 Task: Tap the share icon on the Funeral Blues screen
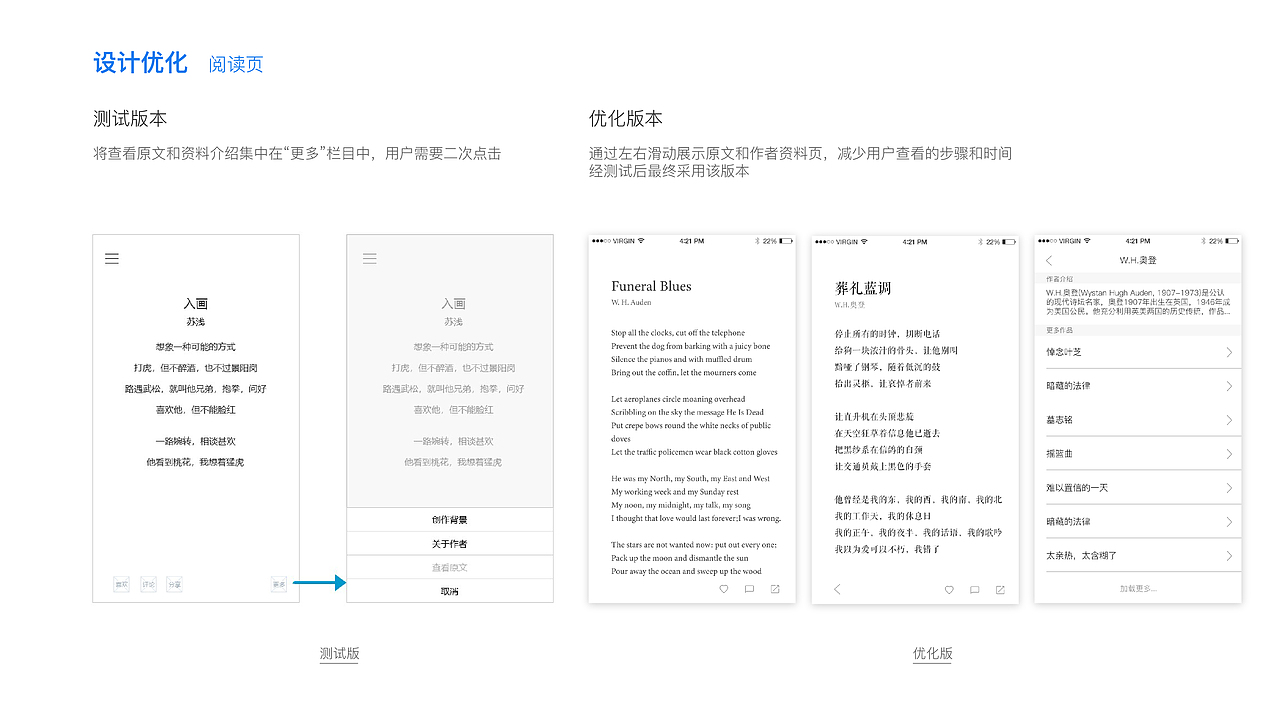775,590
